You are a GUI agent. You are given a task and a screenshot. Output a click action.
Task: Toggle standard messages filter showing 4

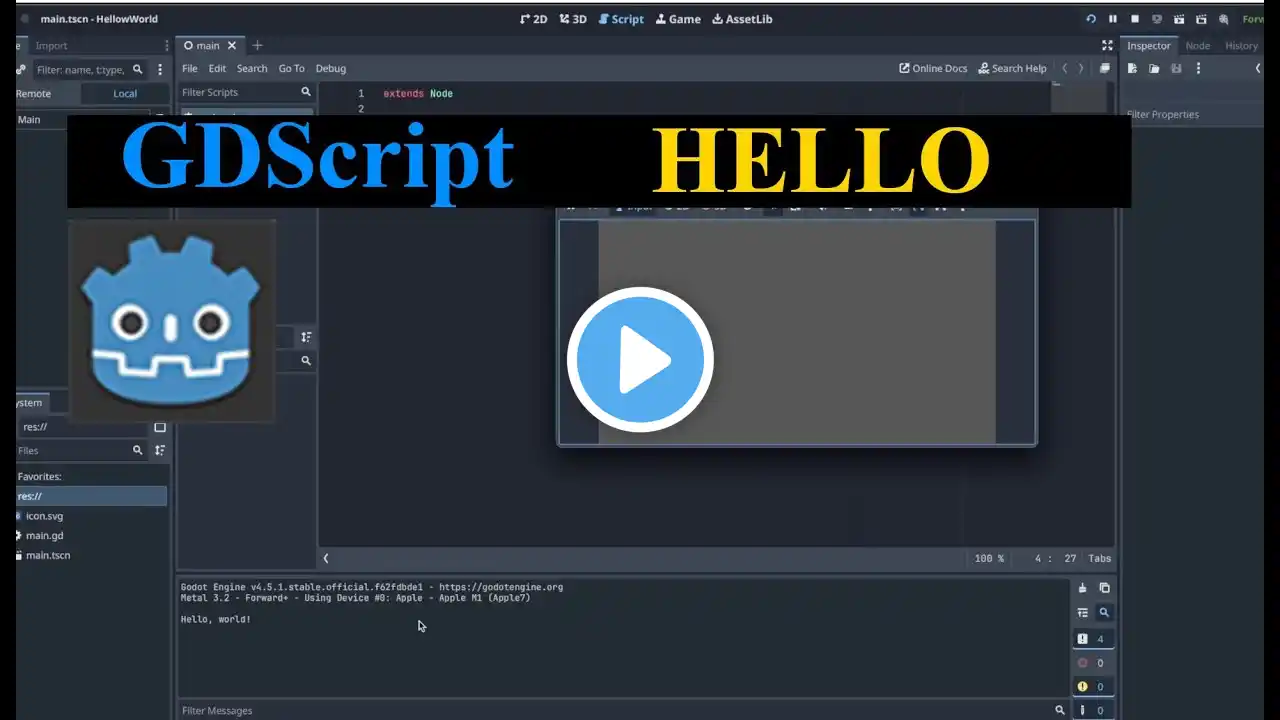(x=1092, y=639)
